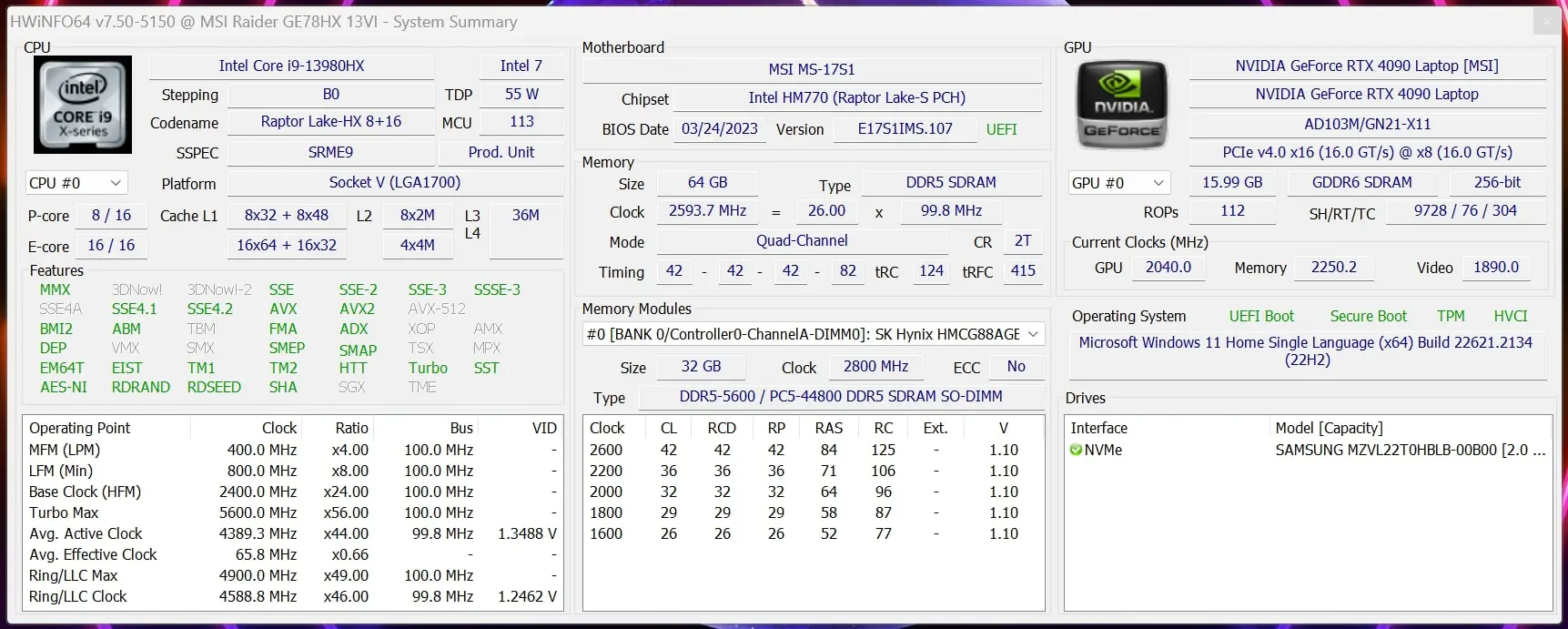Viewport: 1568px width, 629px height.
Task: Click the BIOS version E17S1IMS.107
Action: point(905,128)
